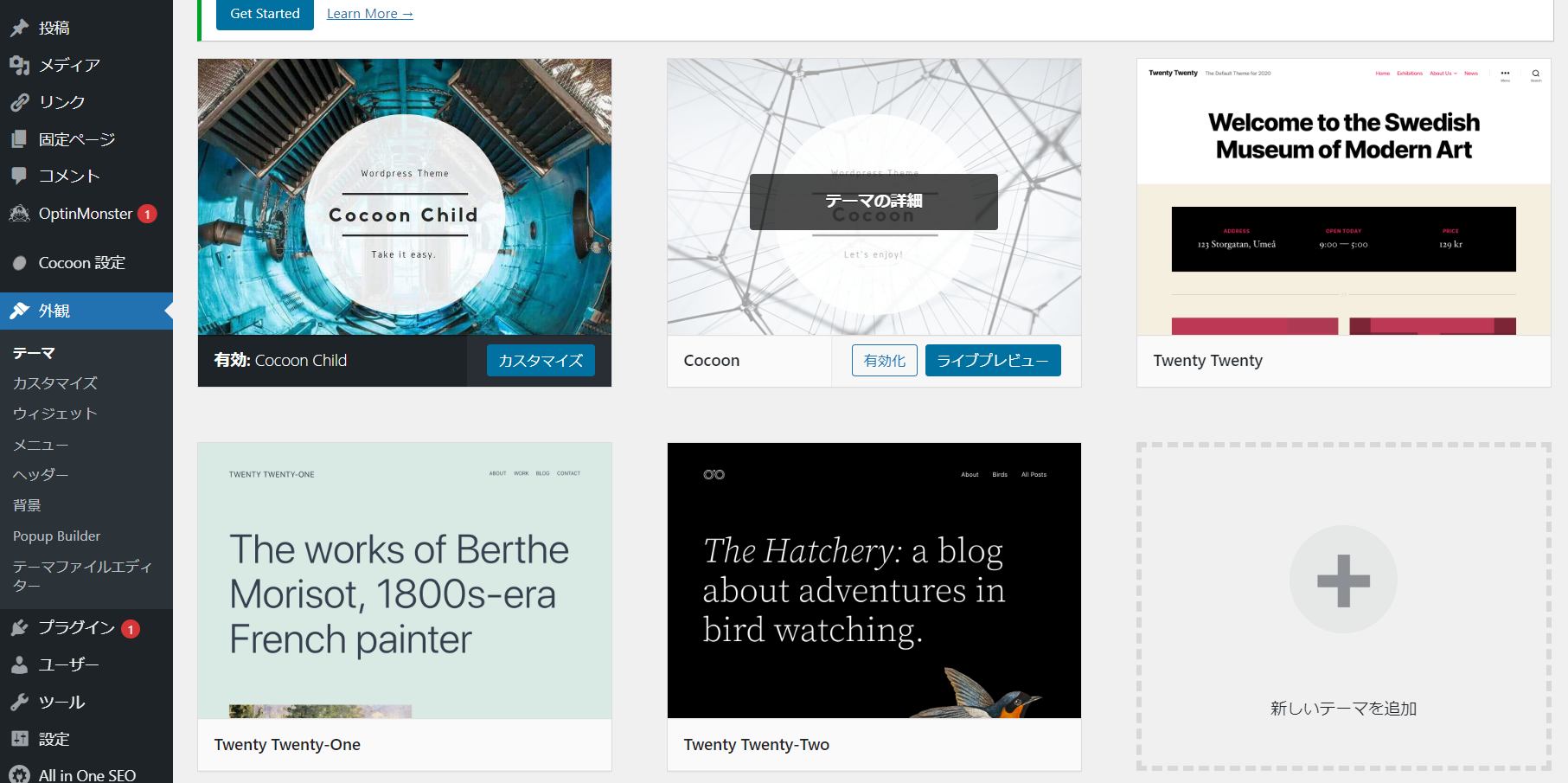Open the 投稿 menu
The image size is (1568, 783).
[86, 28]
